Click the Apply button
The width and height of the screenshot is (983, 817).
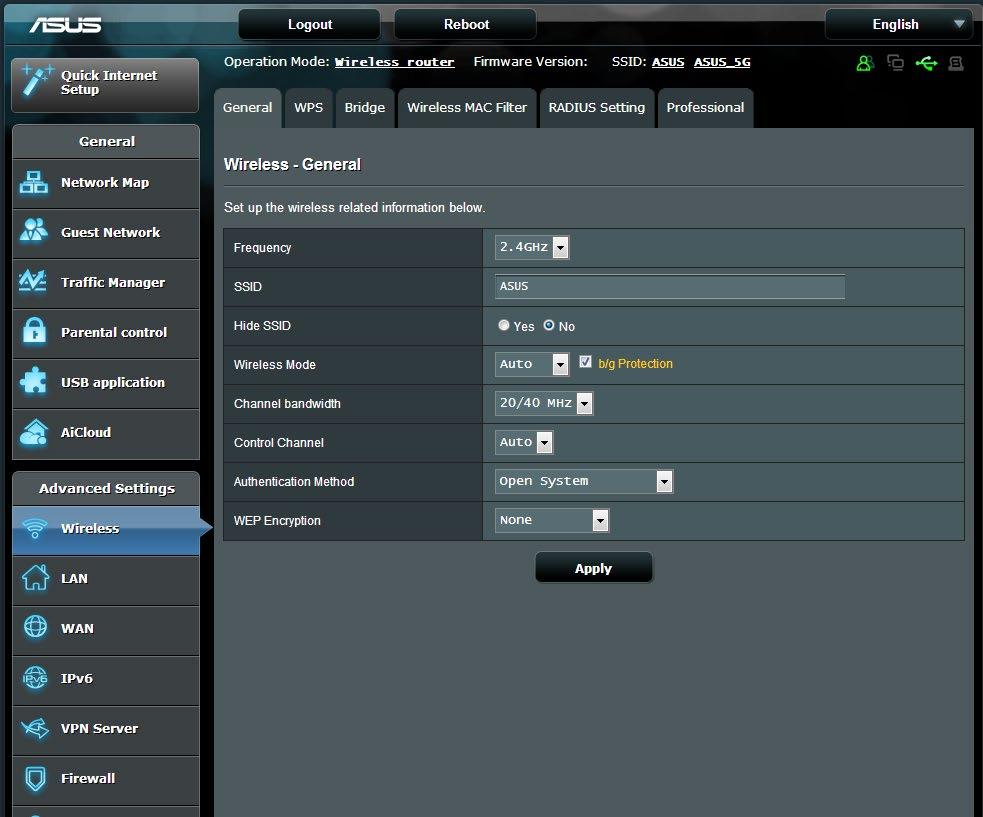tap(594, 568)
